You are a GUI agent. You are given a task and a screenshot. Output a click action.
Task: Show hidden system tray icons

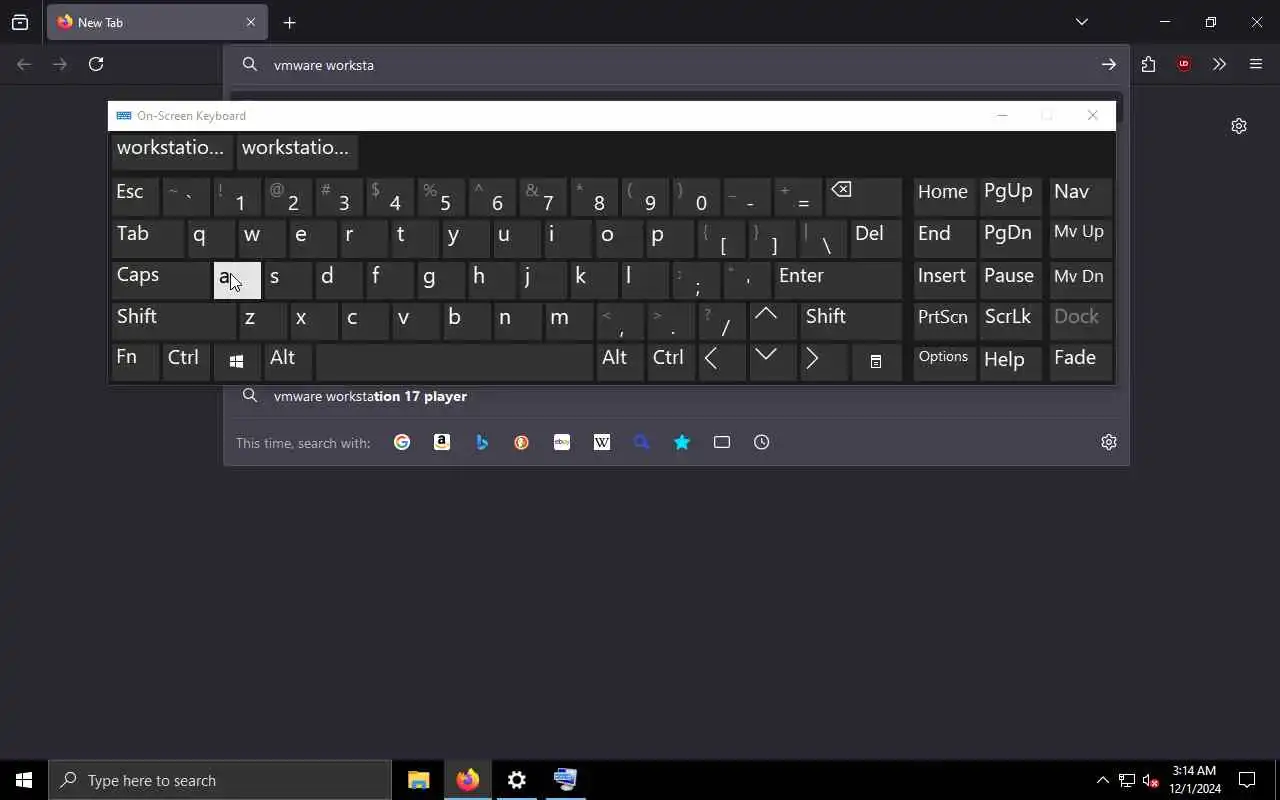(x=1103, y=780)
